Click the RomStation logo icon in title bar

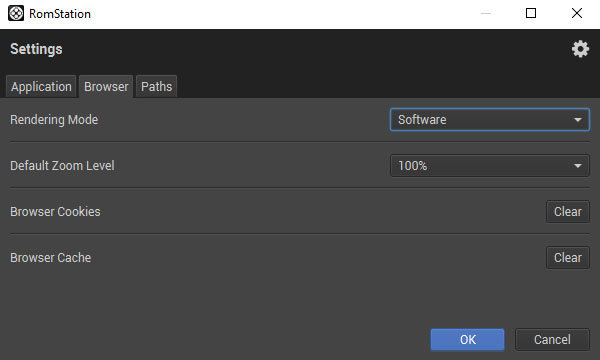[16, 13]
